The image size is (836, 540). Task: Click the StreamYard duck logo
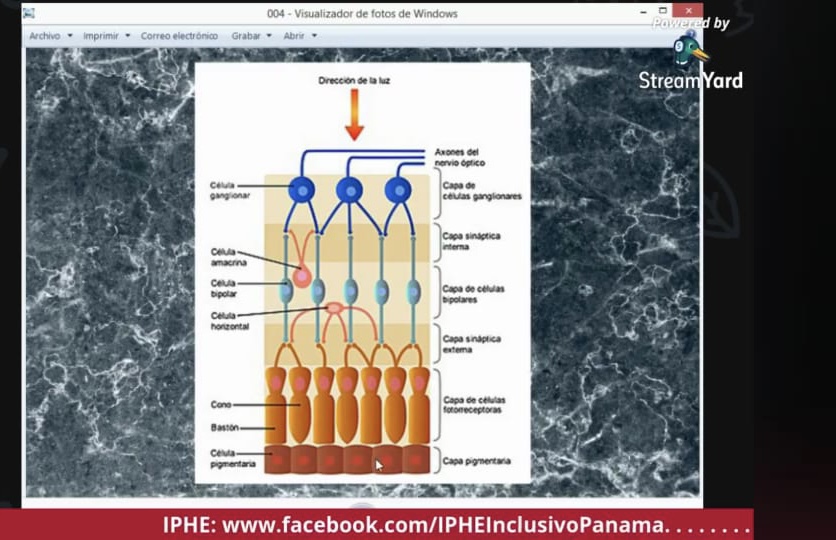click(691, 50)
